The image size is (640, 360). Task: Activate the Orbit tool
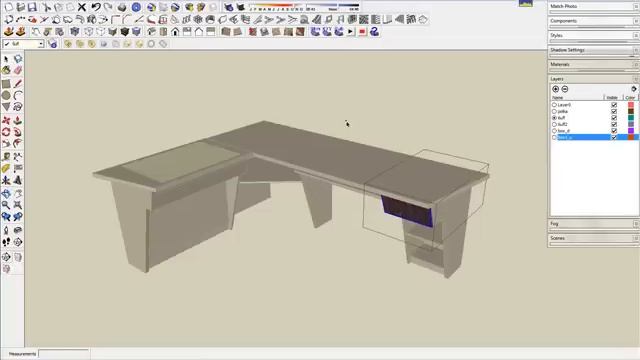pyautogui.click(x=6, y=193)
